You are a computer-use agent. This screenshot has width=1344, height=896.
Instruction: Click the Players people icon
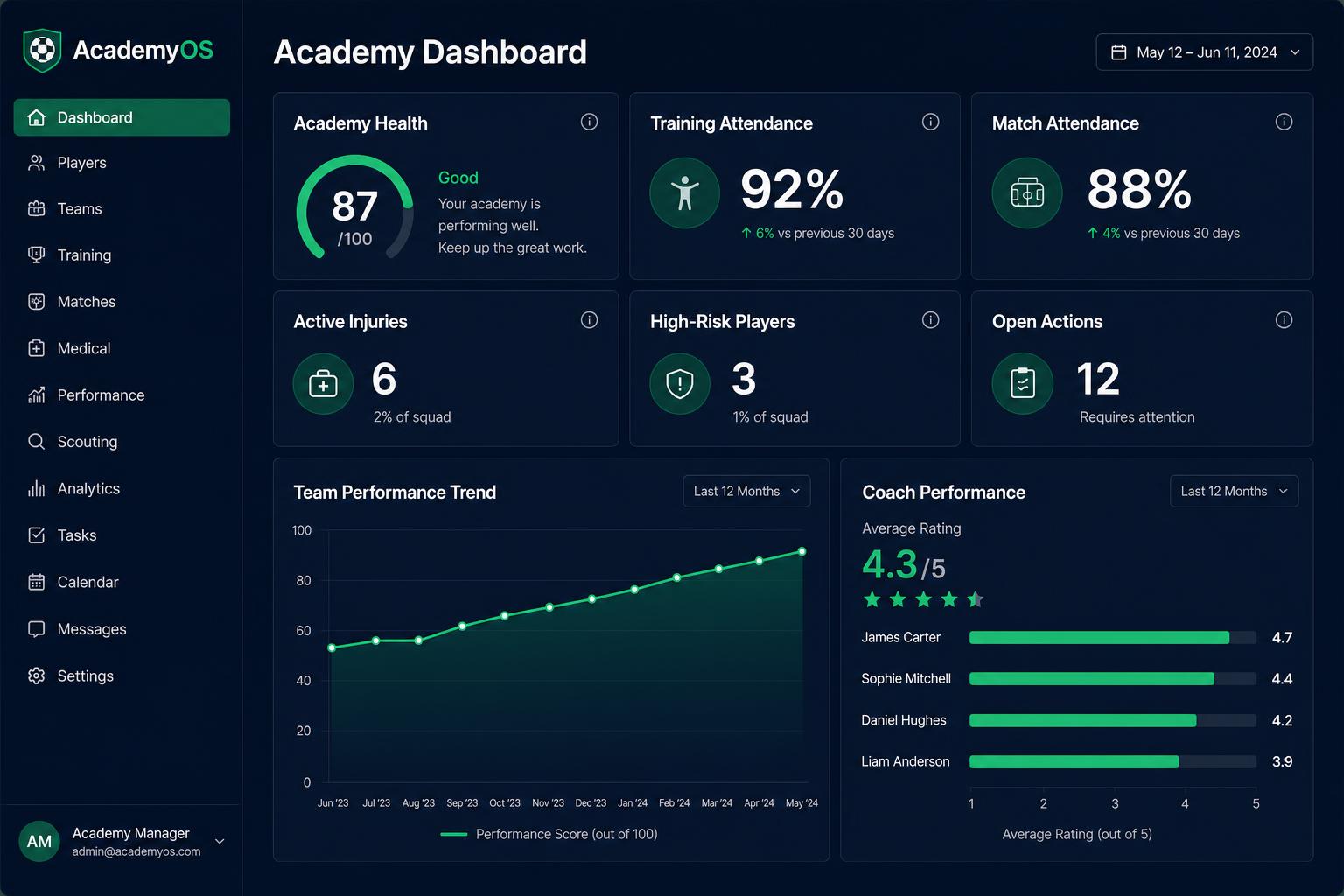click(36, 163)
